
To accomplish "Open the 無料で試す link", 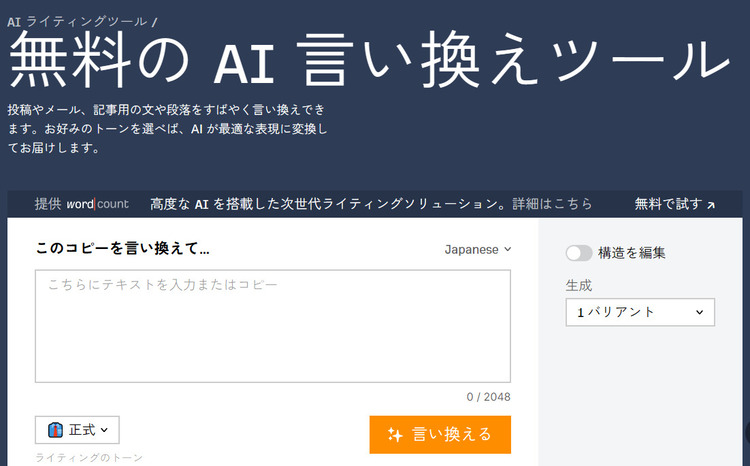I will click(674, 204).
